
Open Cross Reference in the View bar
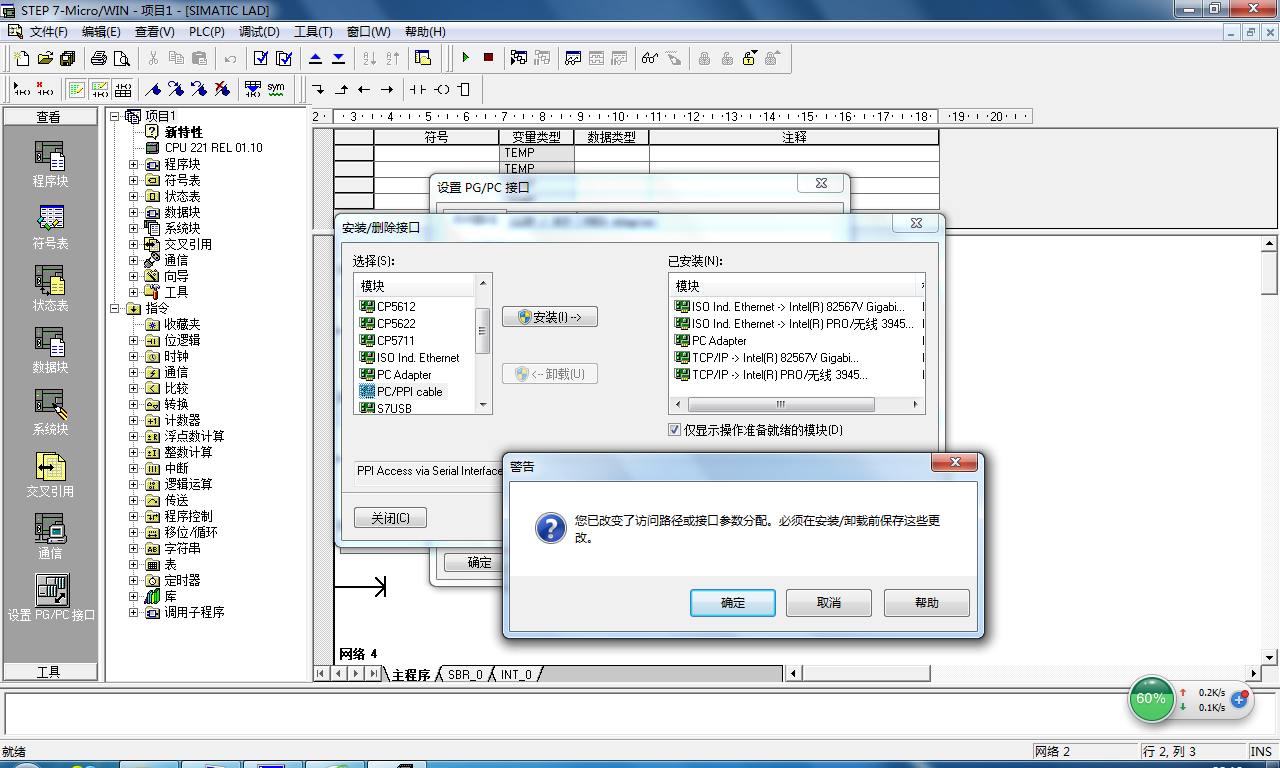pos(50,475)
